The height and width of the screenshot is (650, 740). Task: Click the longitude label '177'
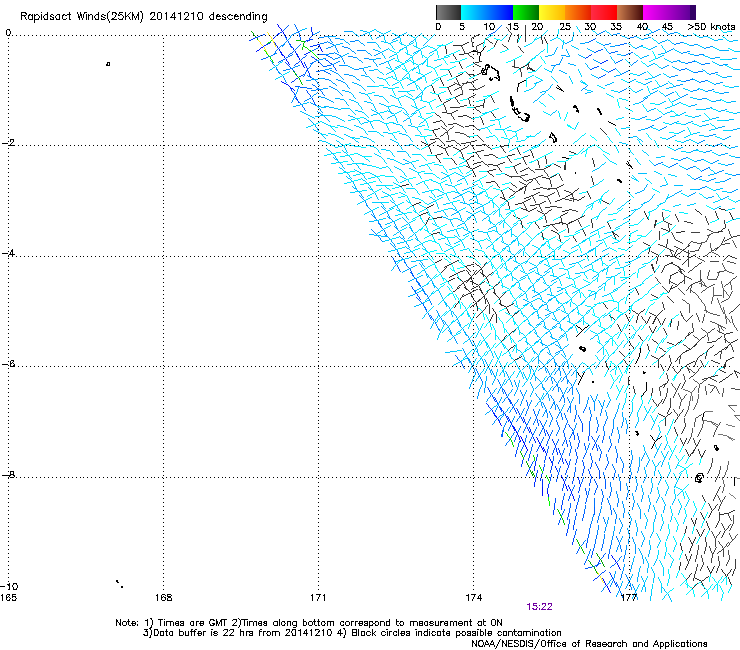pos(629,598)
